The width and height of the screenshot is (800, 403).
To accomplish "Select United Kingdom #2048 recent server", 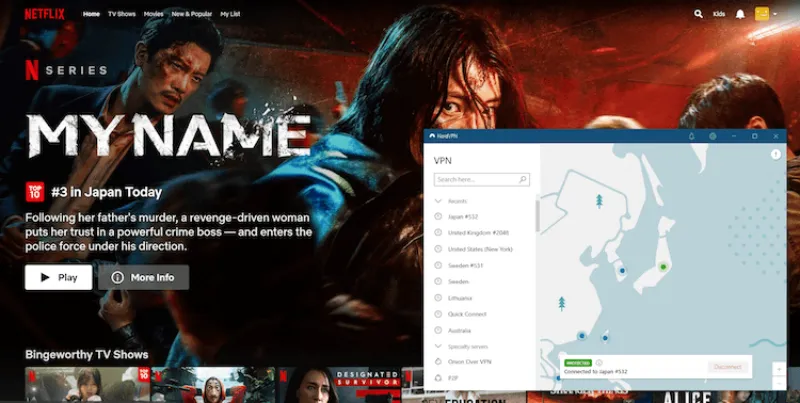I will tap(481, 233).
